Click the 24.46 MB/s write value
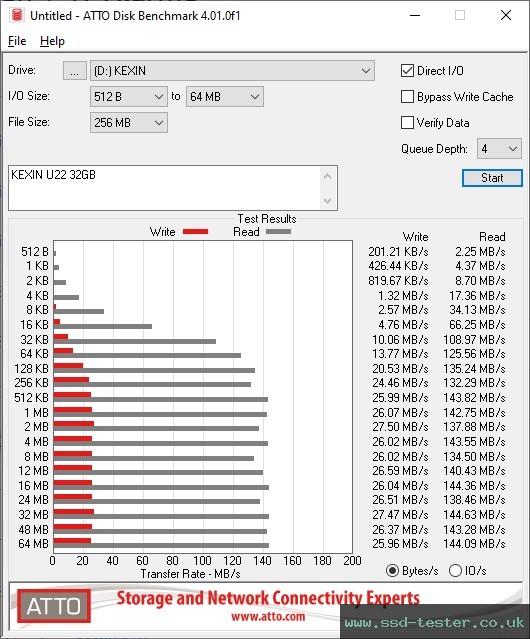Image resolution: width=530 pixels, height=639 pixels. click(400, 383)
